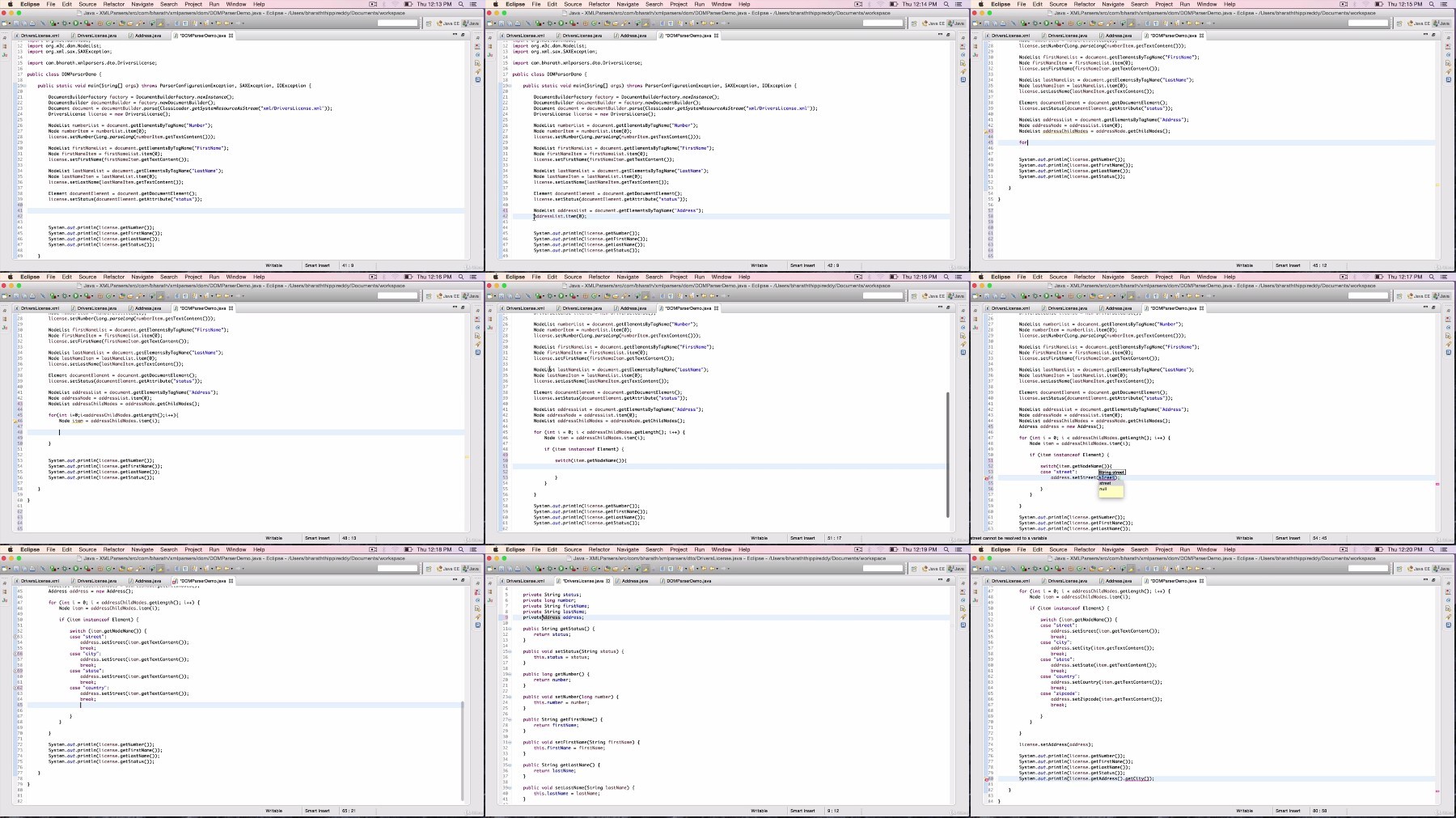Open Debug dropdown arrow in 12:17 PM window
The width and height of the screenshot is (1456, 818).
1040,296
